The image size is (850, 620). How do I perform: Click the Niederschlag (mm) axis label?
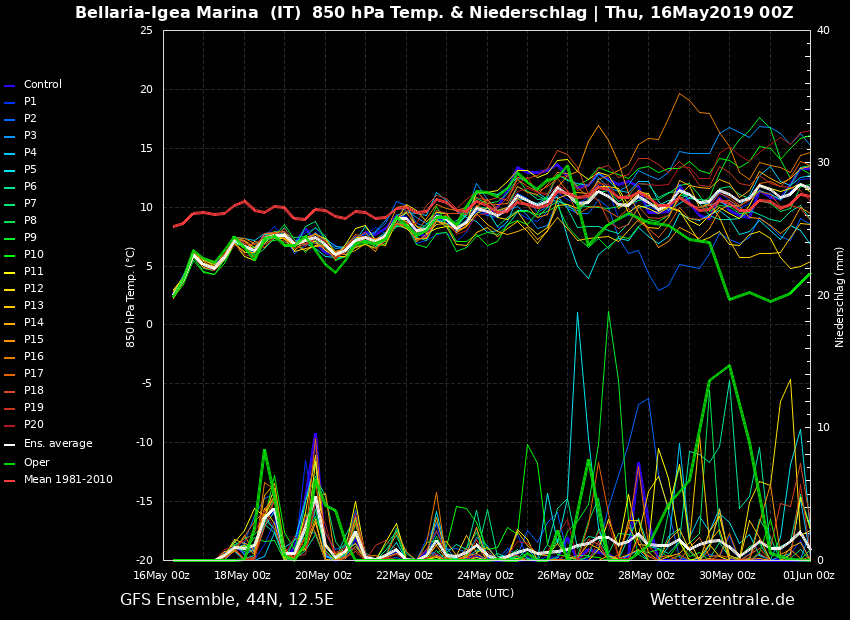point(839,297)
